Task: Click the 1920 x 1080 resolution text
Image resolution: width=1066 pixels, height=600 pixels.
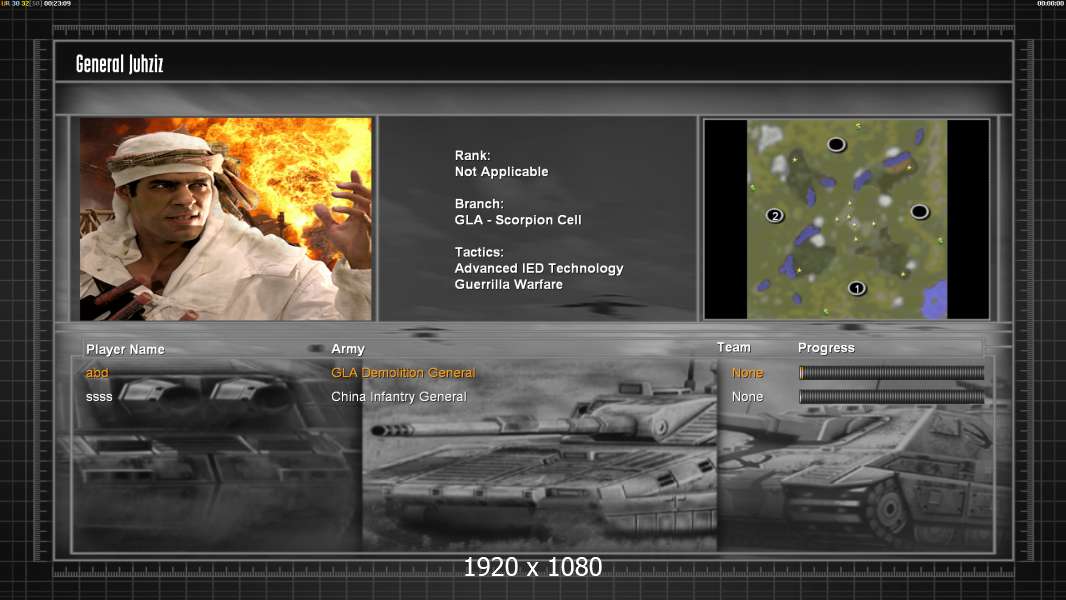Action: [x=532, y=567]
